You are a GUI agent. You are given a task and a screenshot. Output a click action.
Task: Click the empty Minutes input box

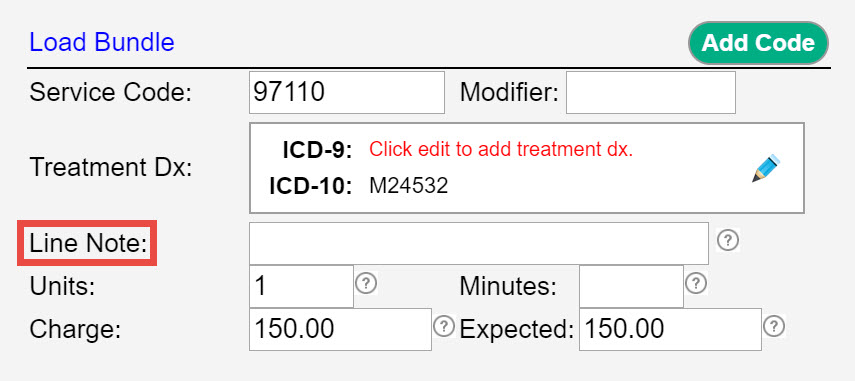click(631, 286)
